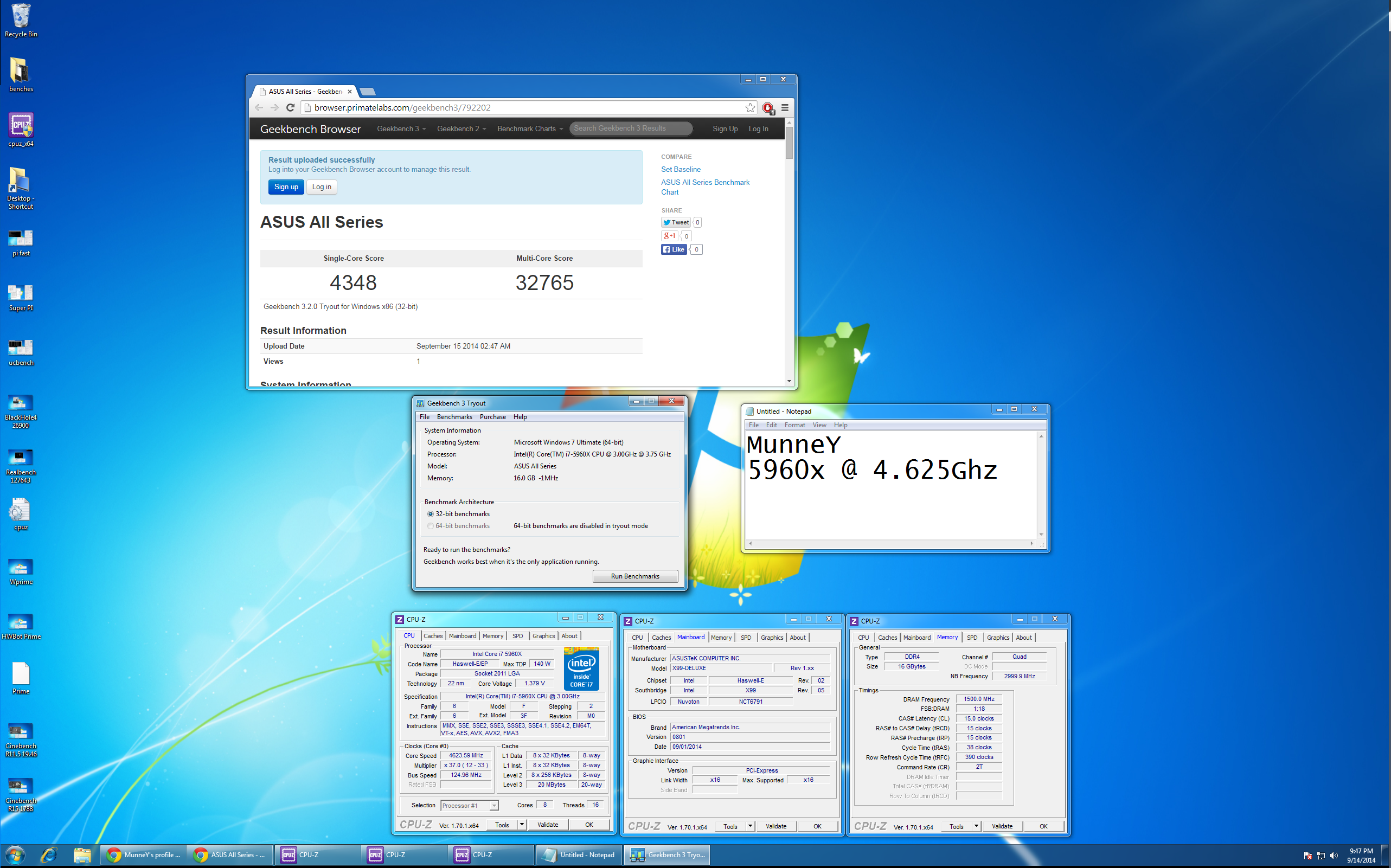
Task: Open Format menu in Notepad
Action: tap(794, 425)
